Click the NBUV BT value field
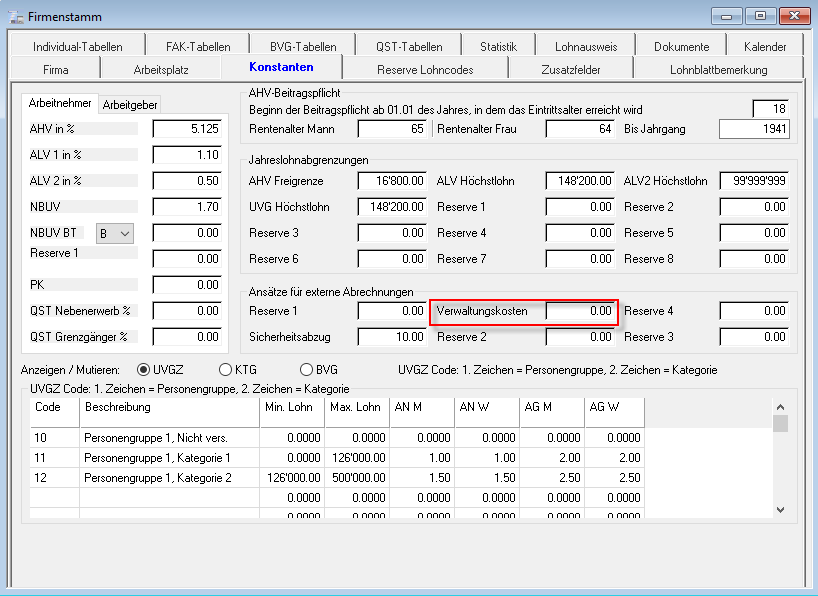Viewport: 818px width, 596px height. [x=187, y=233]
